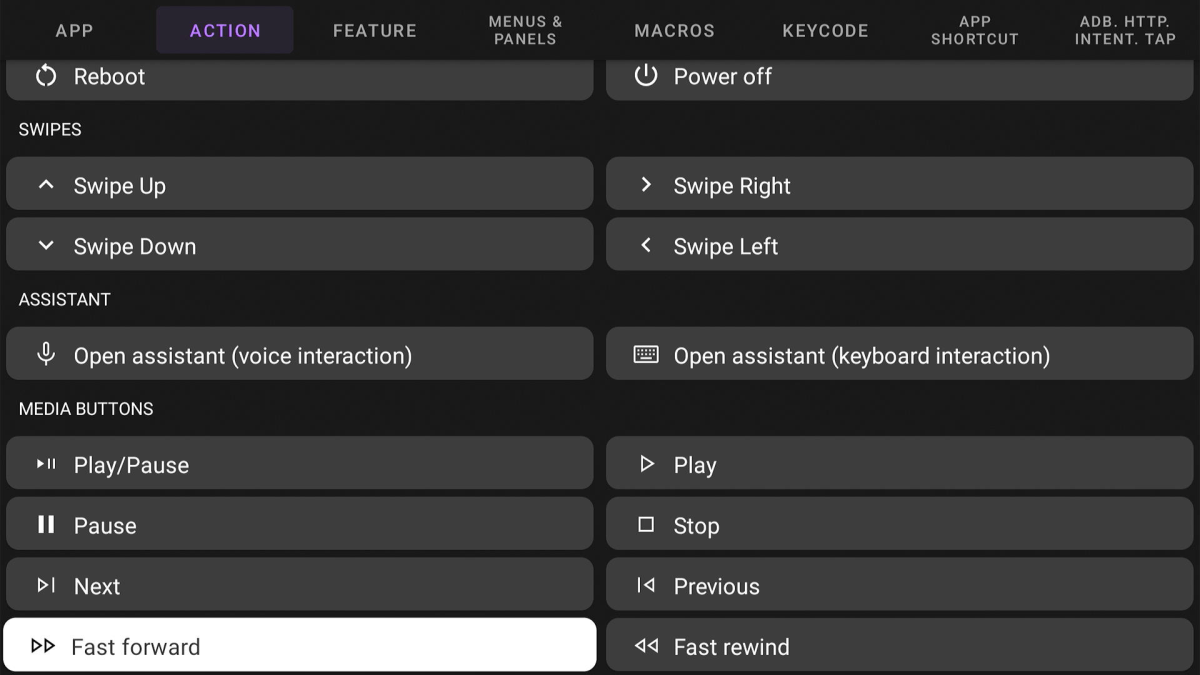The height and width of the screenshot is (675, 1200).
Task: Click the Pause bars icon
Action: (46, 525)
